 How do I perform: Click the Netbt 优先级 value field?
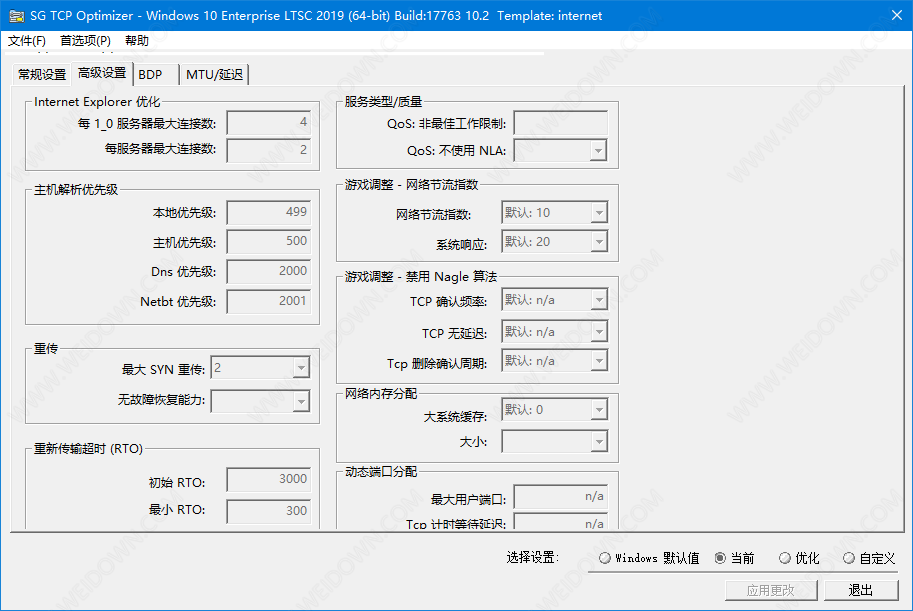(x=269, y=302)
